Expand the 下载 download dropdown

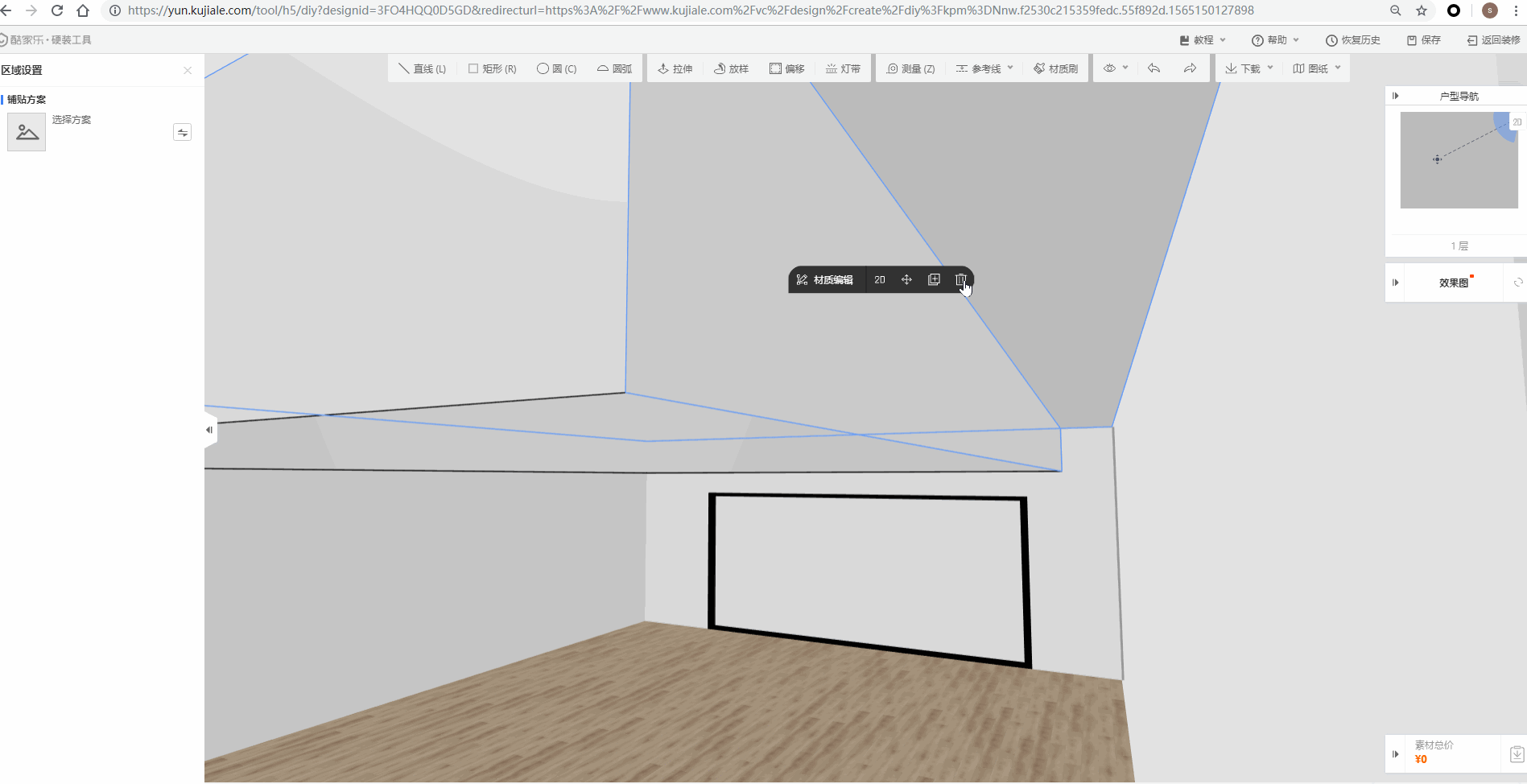1248,69
